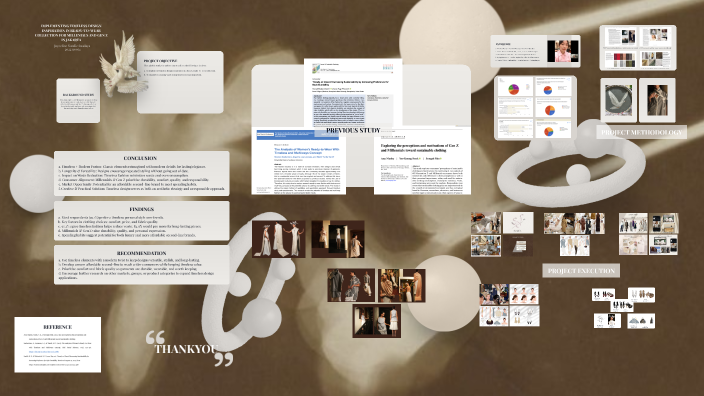The width and height of the screenshot is (704, 396).
Task: Click the THANKYOU quote text
Action: point(186,349)
